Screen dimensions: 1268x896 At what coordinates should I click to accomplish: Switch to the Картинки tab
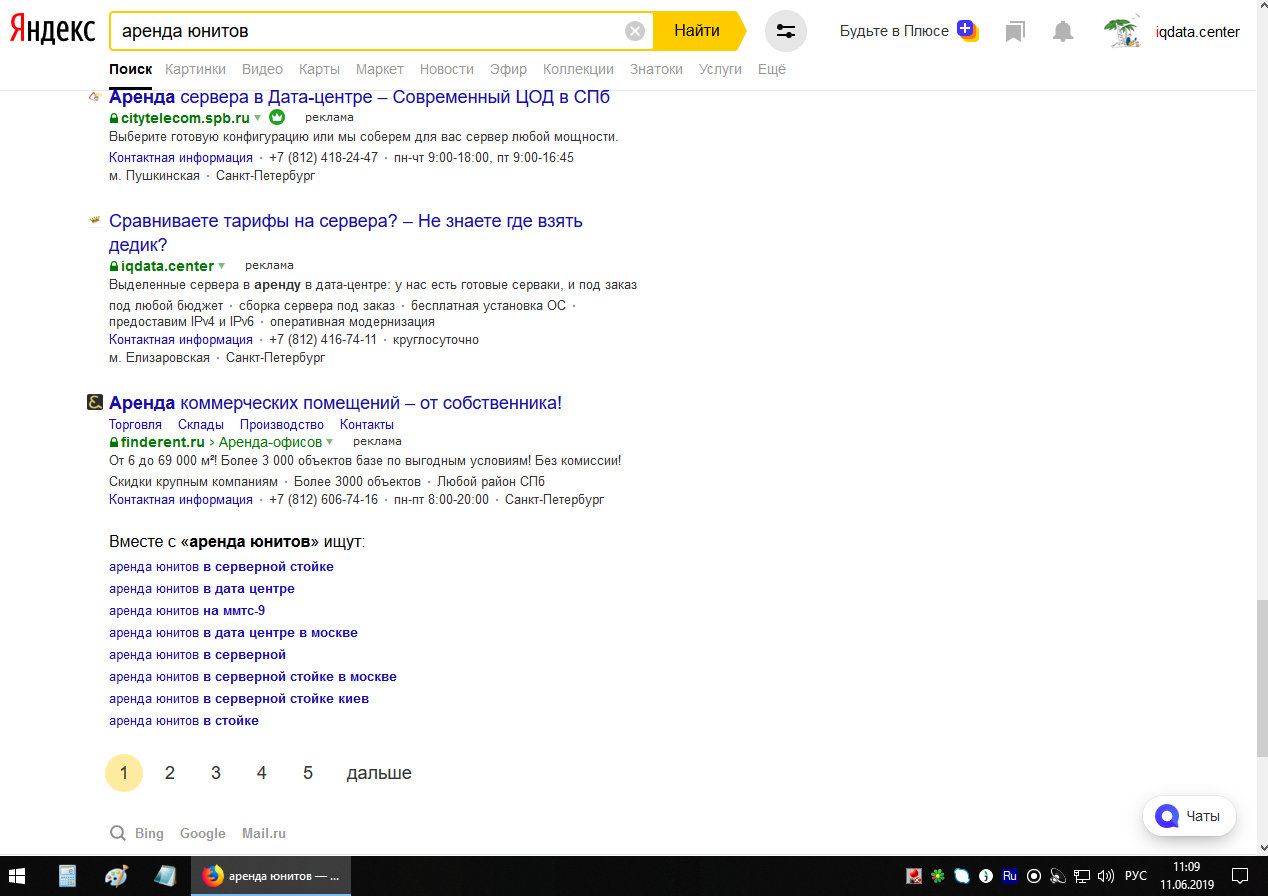195,69
